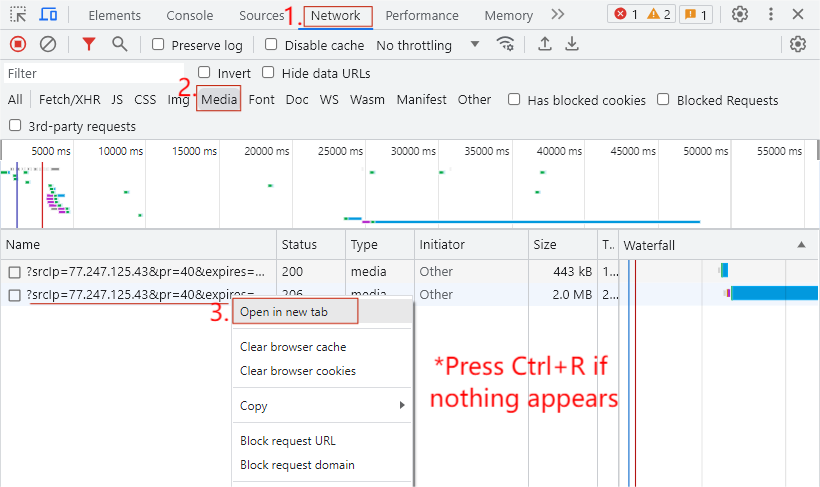
Task: Stop recording network log
Action: pyautogui.click(x=17, y=44)
